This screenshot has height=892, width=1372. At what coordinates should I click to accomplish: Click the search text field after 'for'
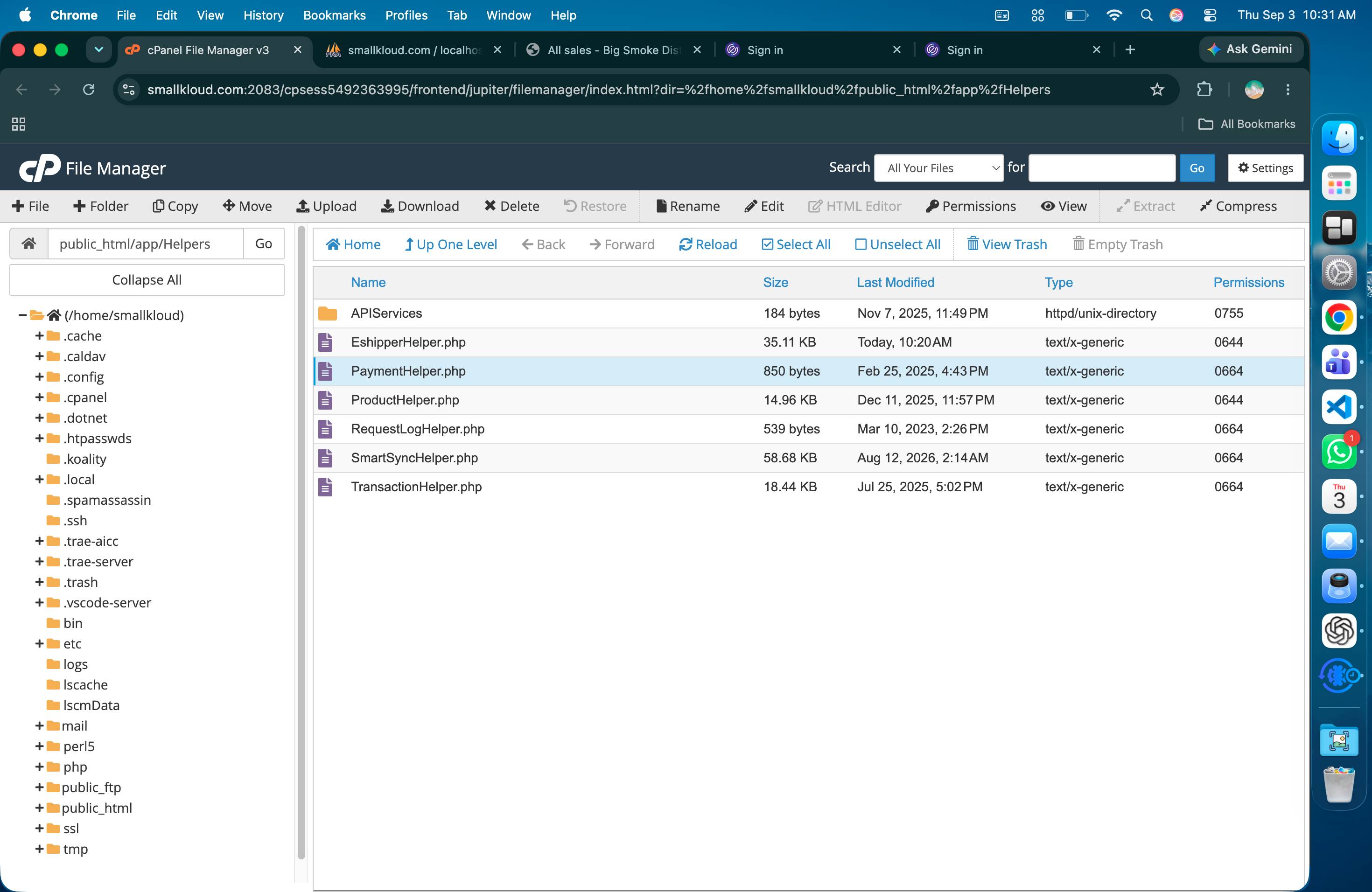tap(1102, 167)
